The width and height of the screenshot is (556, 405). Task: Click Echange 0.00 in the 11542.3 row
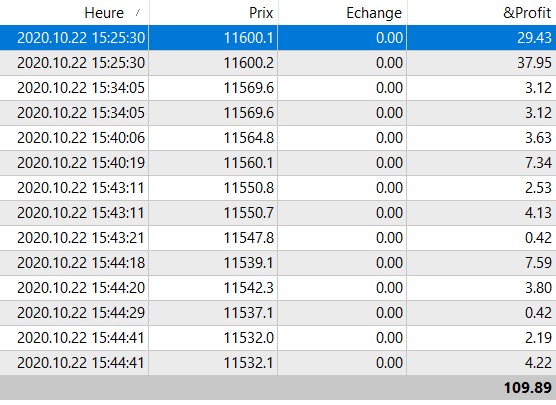(x=389, y=288)
